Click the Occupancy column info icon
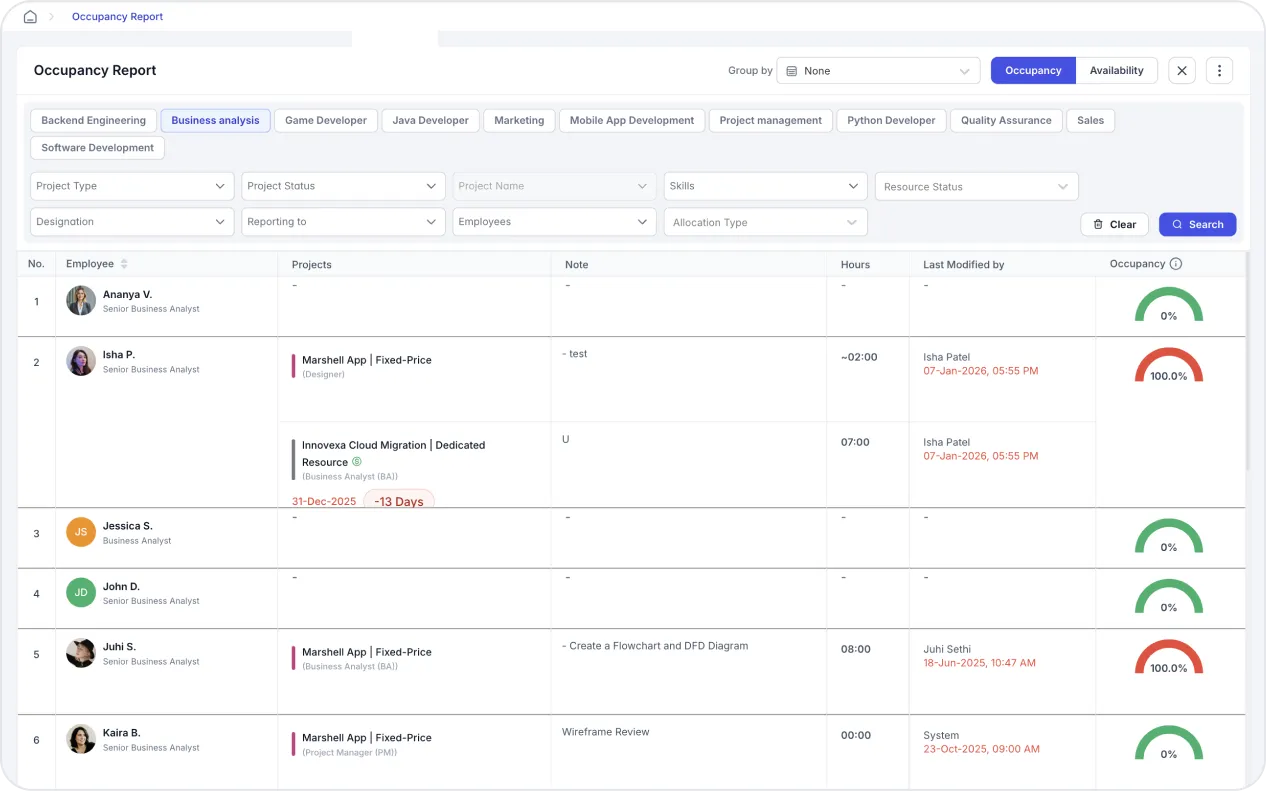The image size is (1266, 791). [1176, 264]
